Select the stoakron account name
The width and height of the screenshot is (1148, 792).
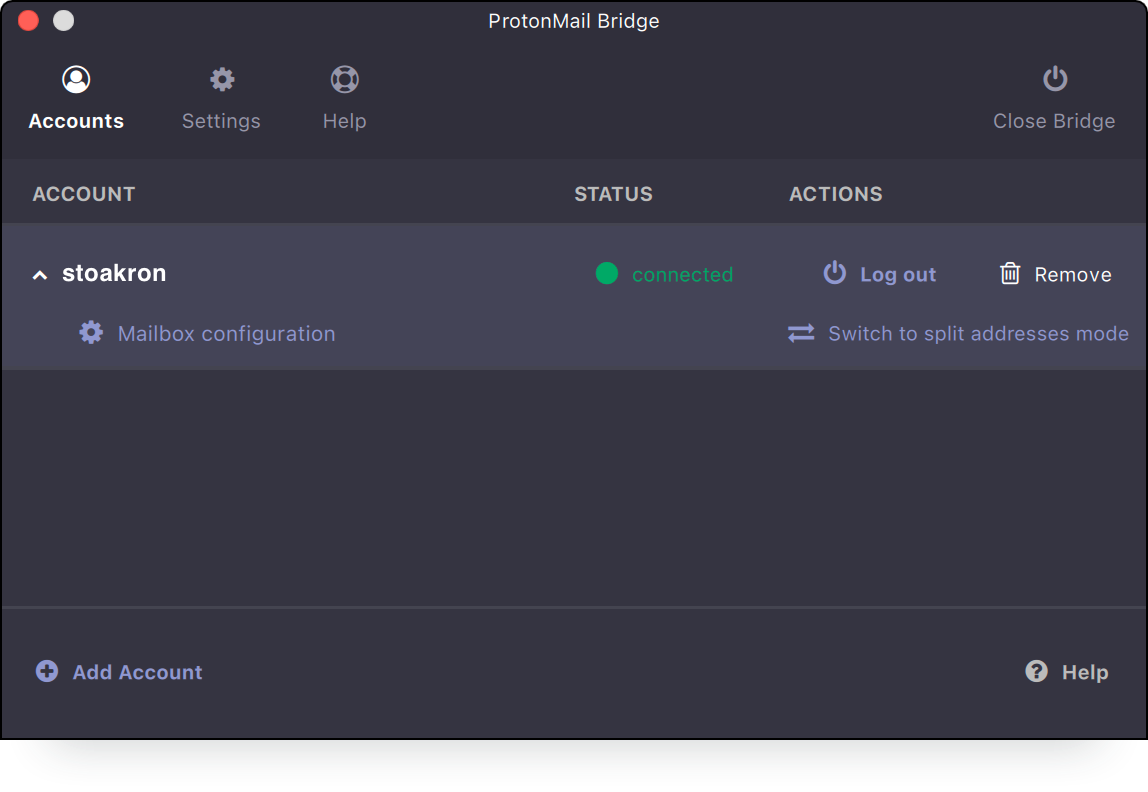(x=114, y=273)
